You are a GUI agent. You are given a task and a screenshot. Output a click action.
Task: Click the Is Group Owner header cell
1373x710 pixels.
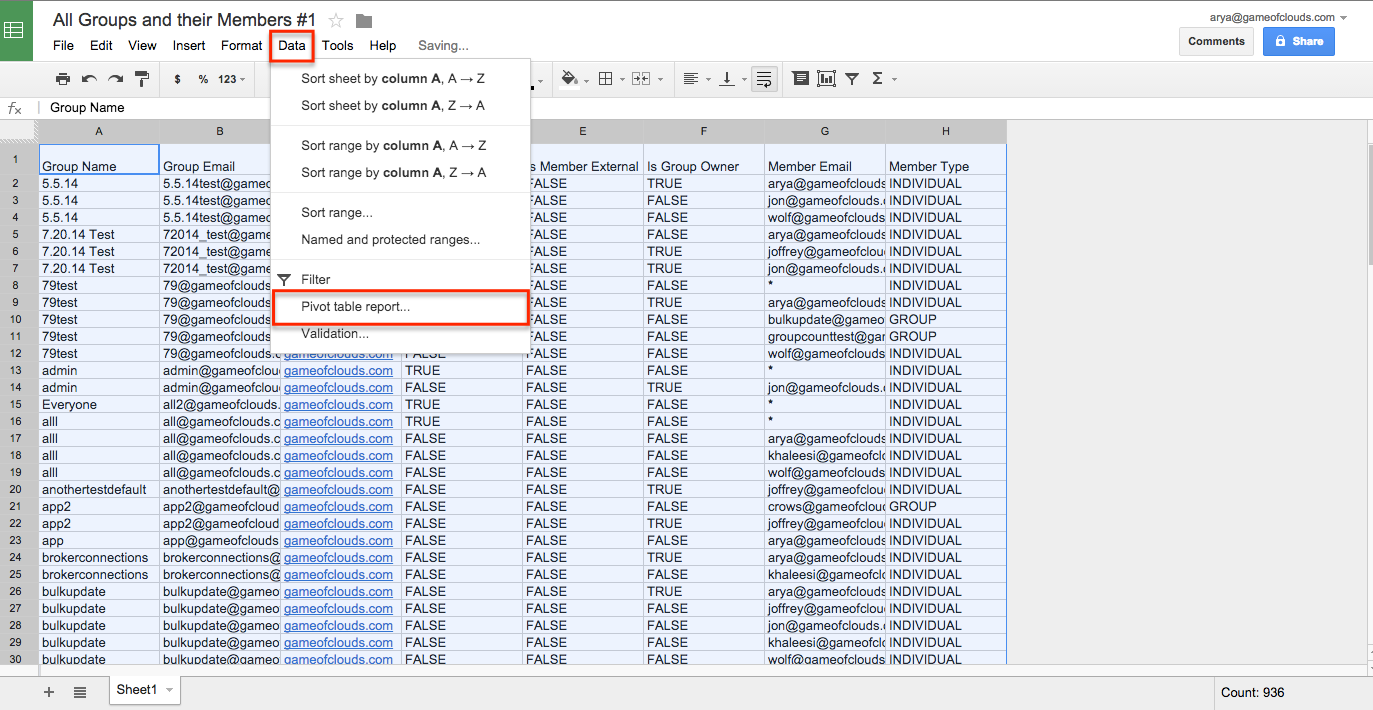(704, 160)
